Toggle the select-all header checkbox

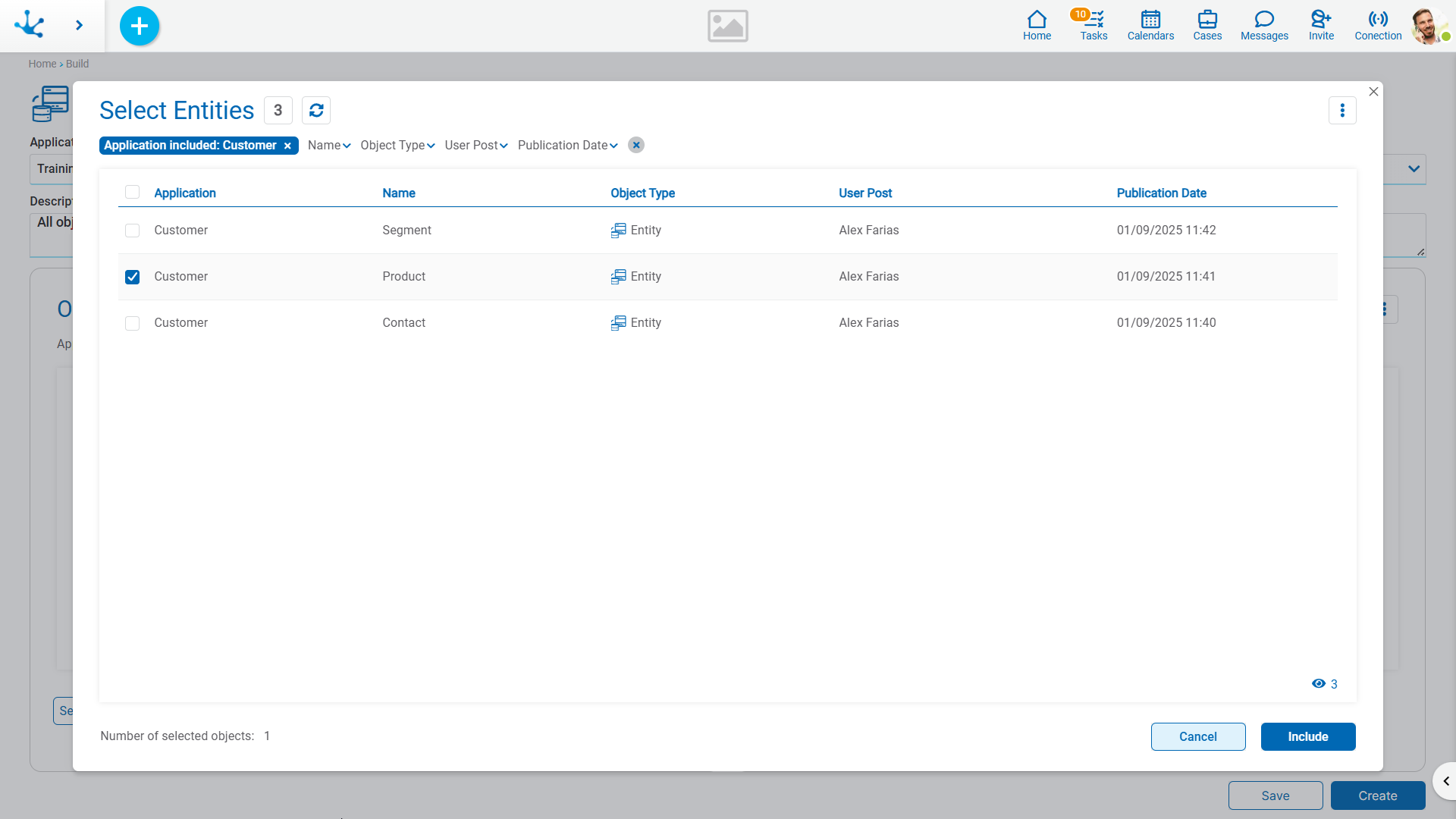click(133, 193)
